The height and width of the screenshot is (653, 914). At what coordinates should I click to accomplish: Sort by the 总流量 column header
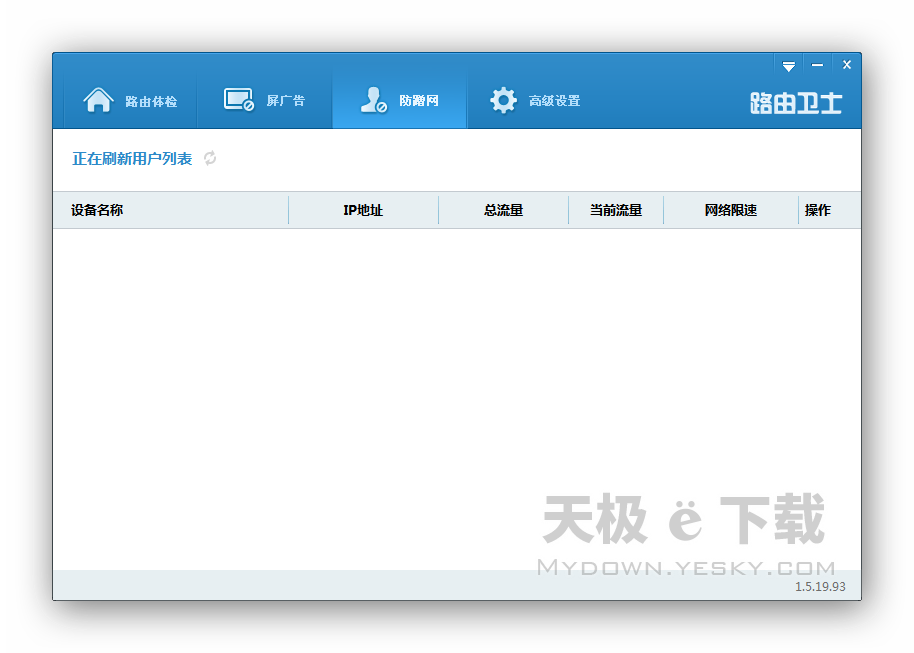coord(503,210)
